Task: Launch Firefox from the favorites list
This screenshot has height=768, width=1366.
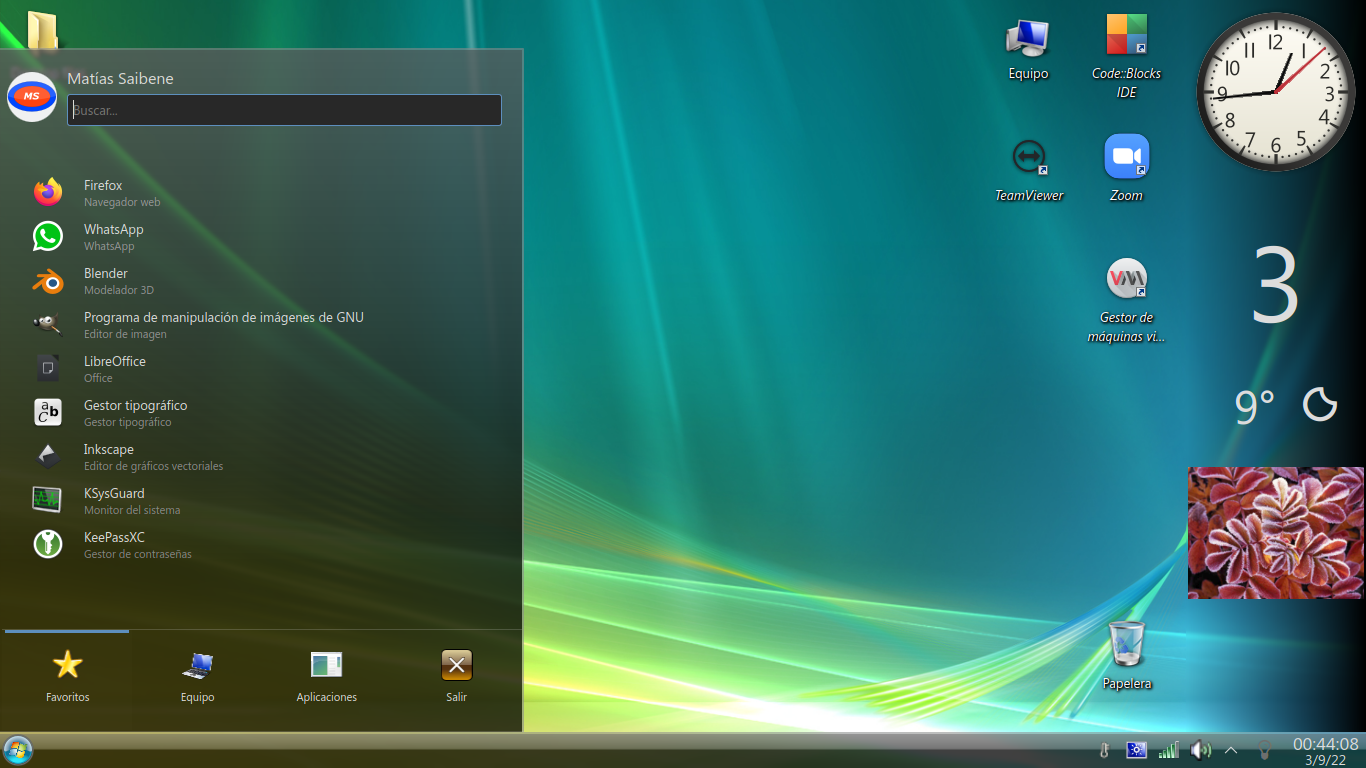Action: point(262,192)
